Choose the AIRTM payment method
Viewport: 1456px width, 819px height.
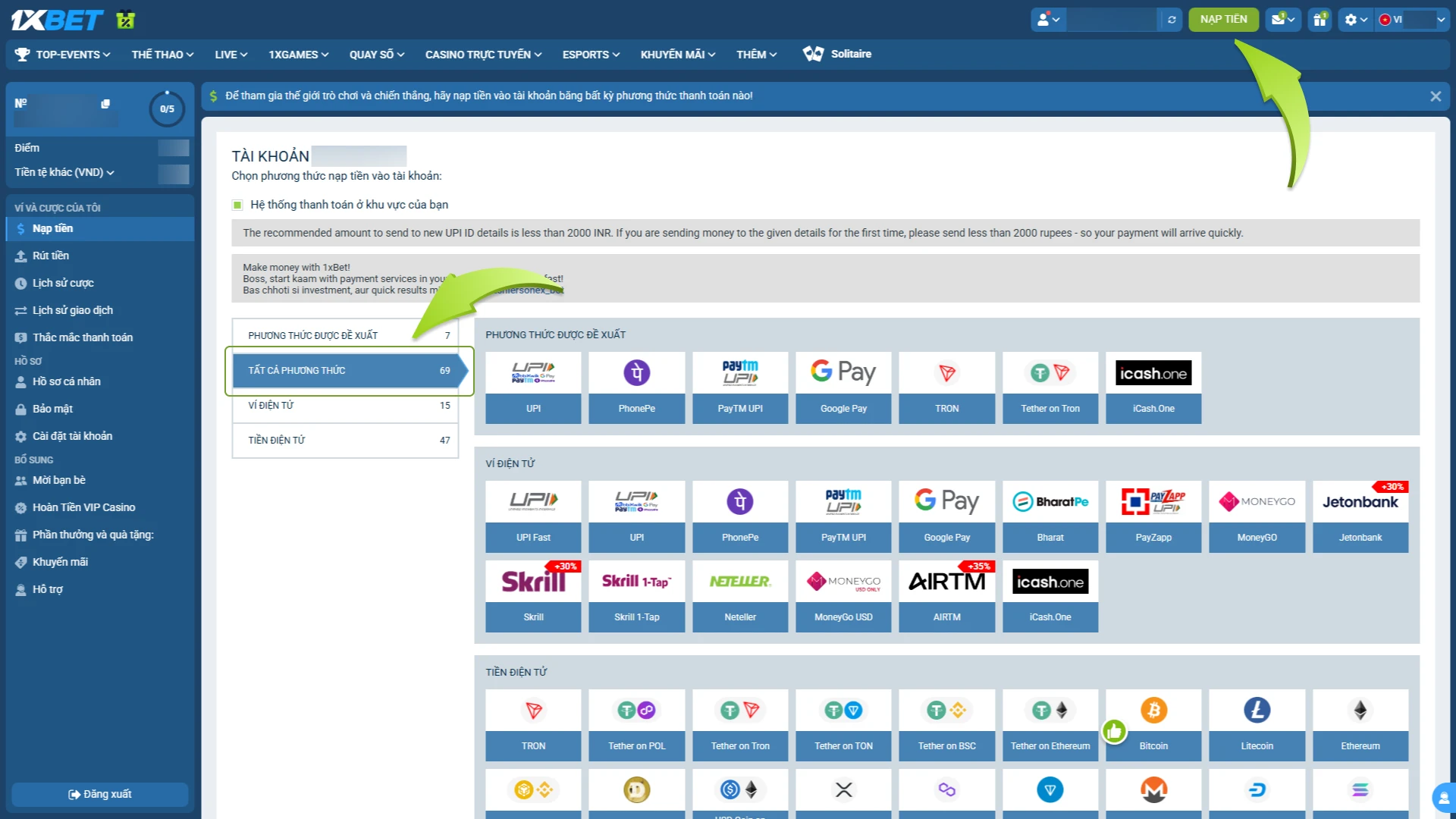click(x=947, y=596)
